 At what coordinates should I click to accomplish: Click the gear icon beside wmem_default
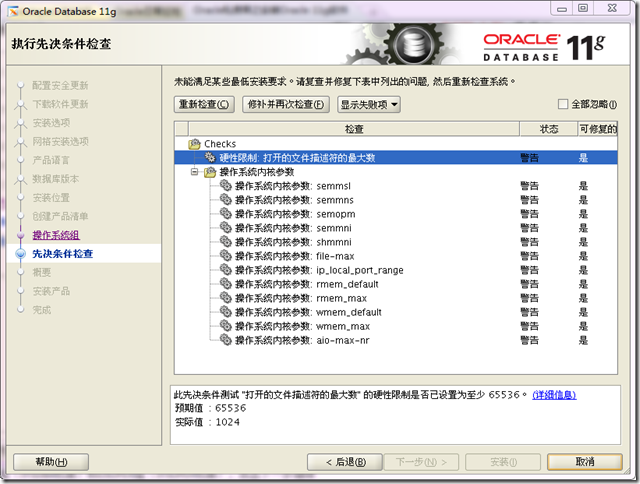(226, 312)
